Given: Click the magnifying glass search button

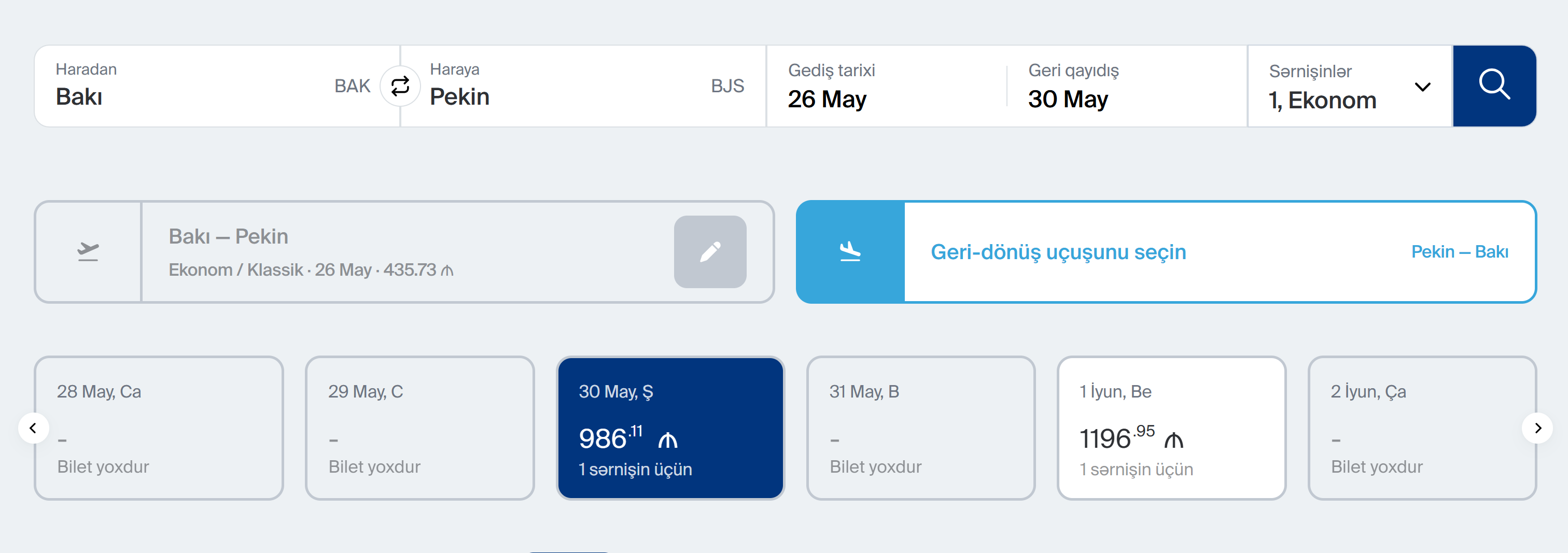Looking at the screenshot, I should [x=1494, y=86].
